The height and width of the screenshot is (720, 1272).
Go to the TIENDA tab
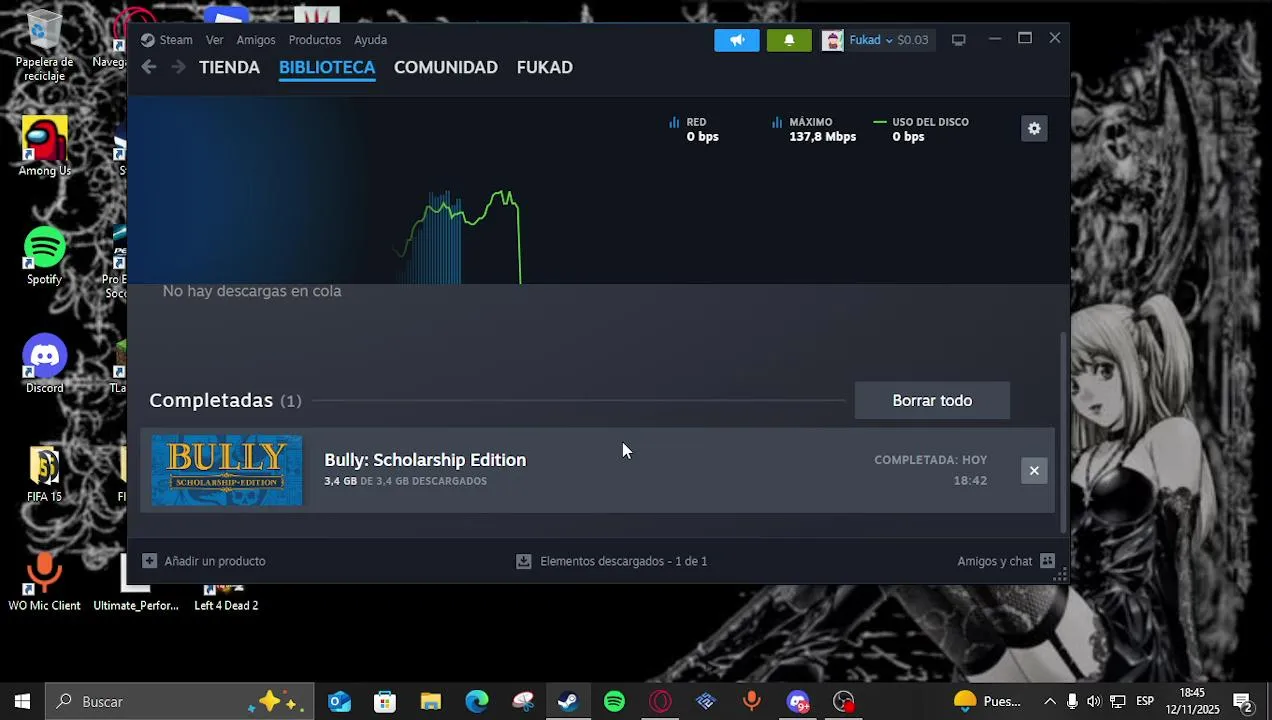coord(229,67)
